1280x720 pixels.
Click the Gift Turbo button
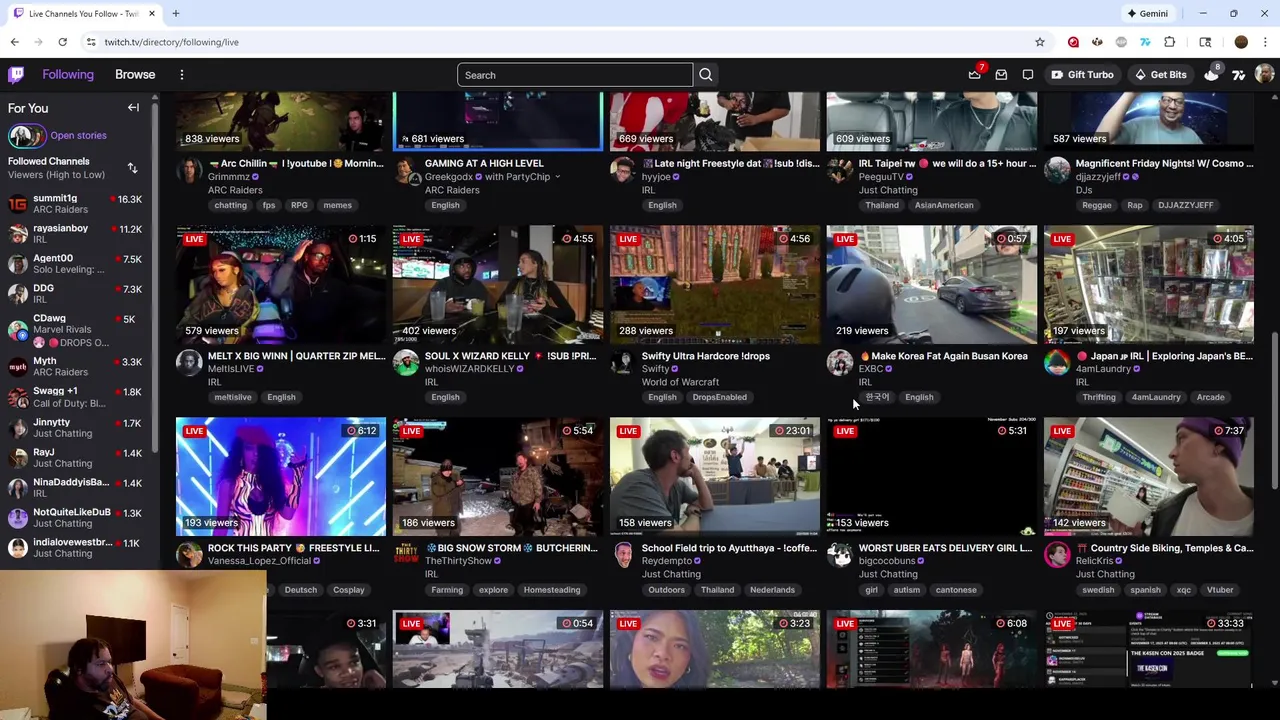click(1082, 75)
